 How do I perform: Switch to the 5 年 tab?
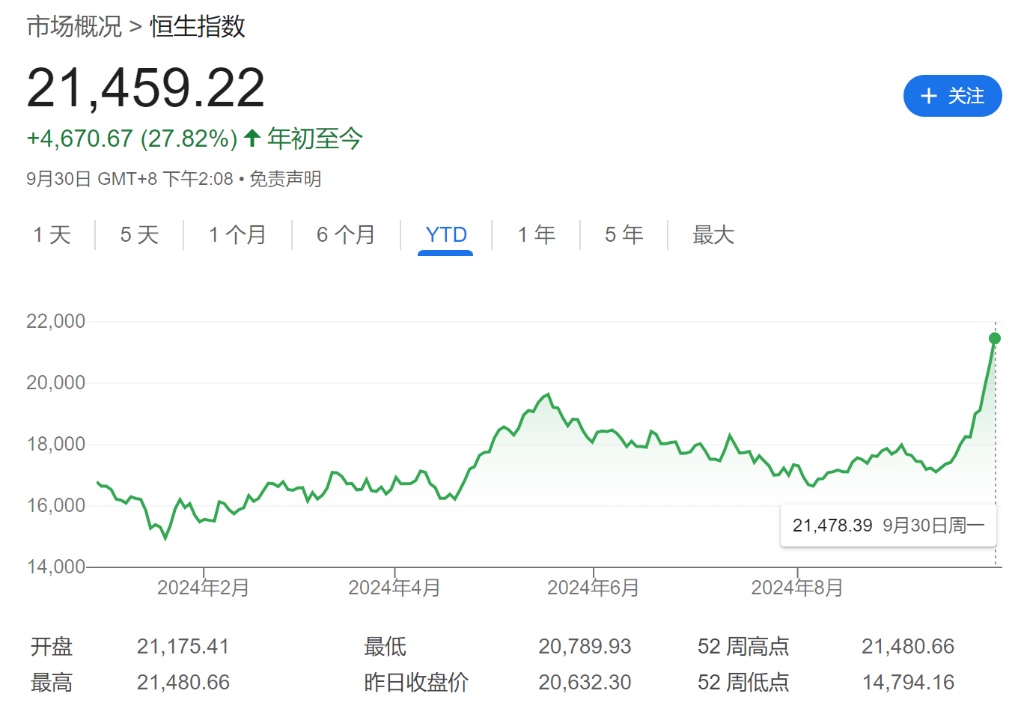[x=623, y=235]
